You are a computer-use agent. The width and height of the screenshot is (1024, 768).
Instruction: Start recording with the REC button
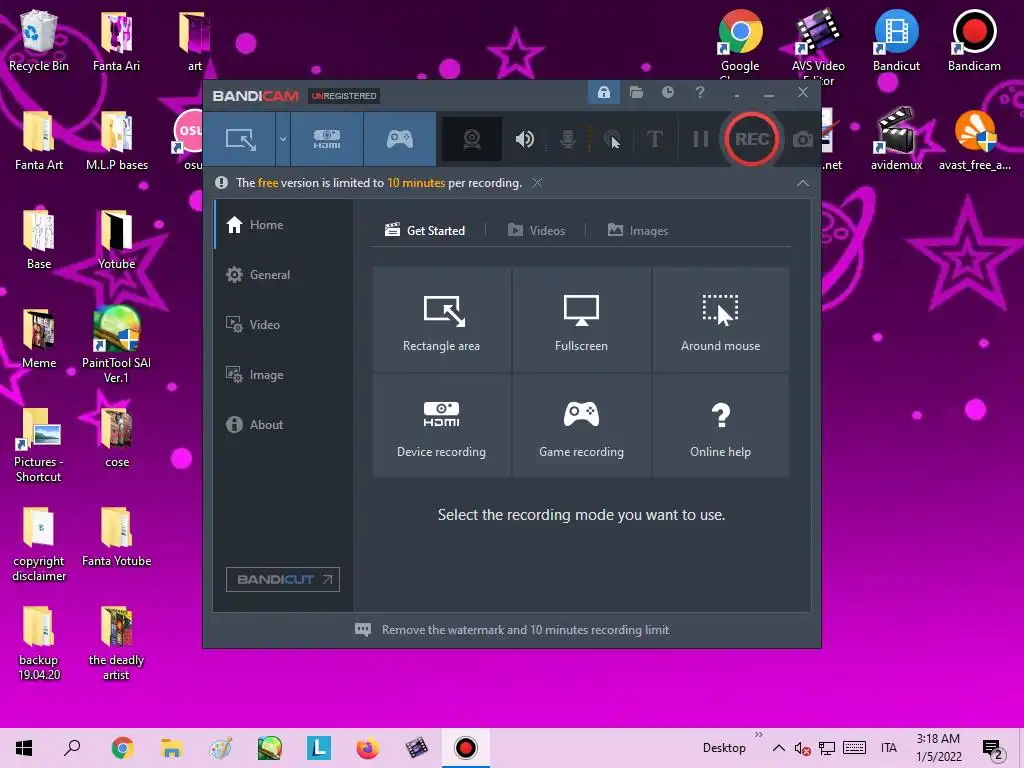(x=751, y=139)
